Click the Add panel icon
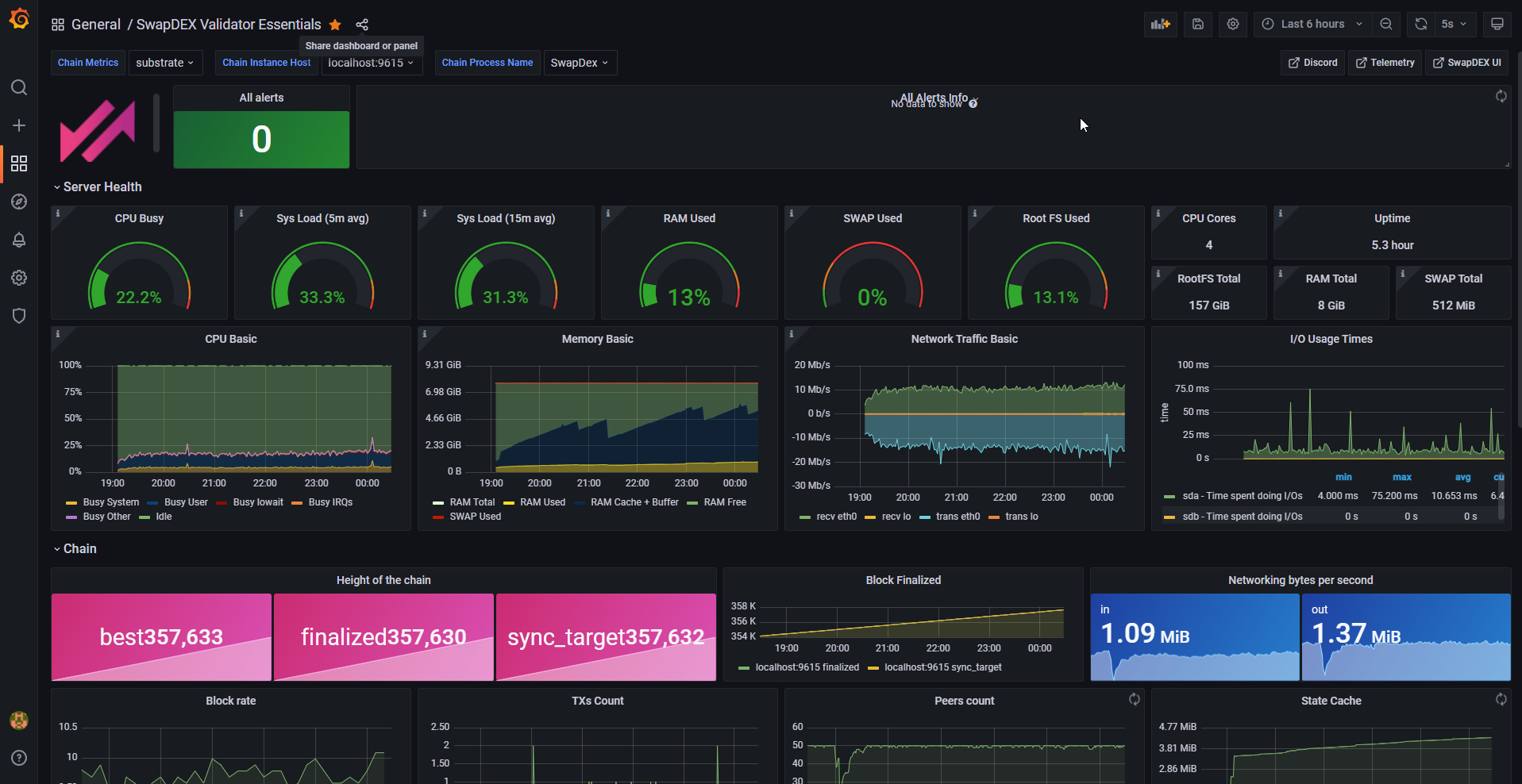Image resolution: width=1522 pixels, height=784 pixels. pos(1161,24)
